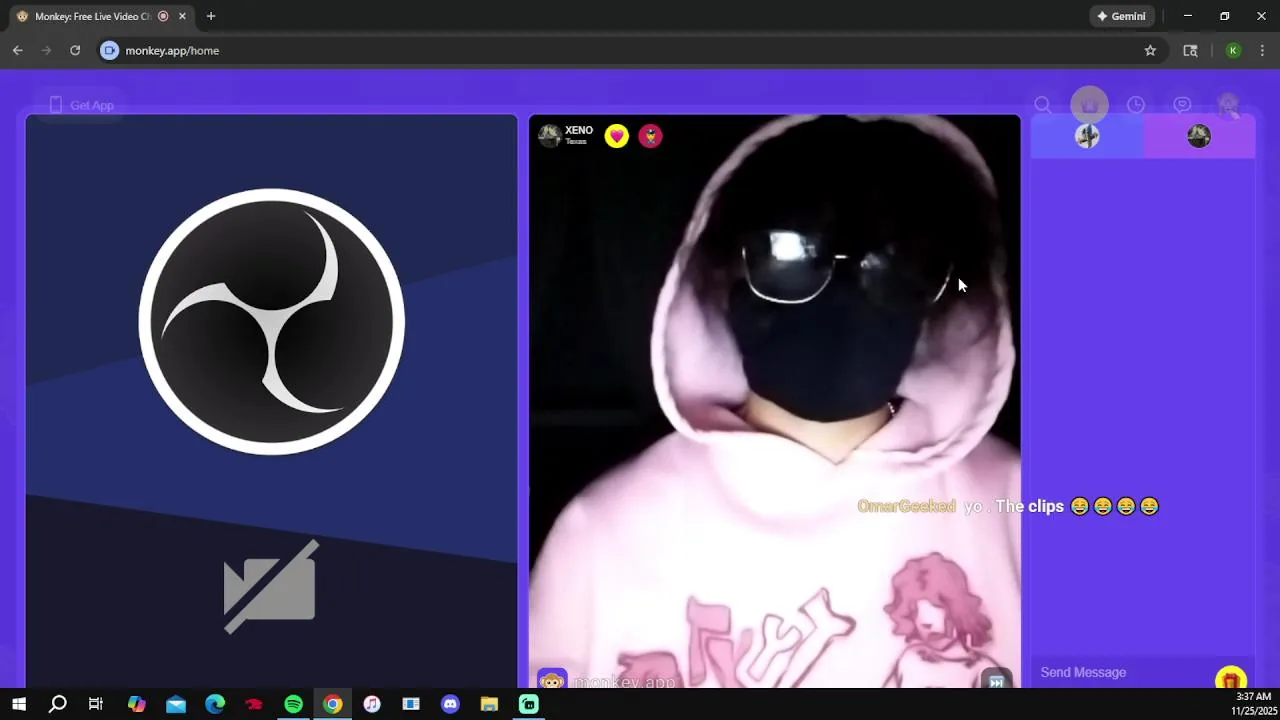Screen dimensions: 1280x720
Task: Open the heart chat messages icon
Action: pos(1182,105)
